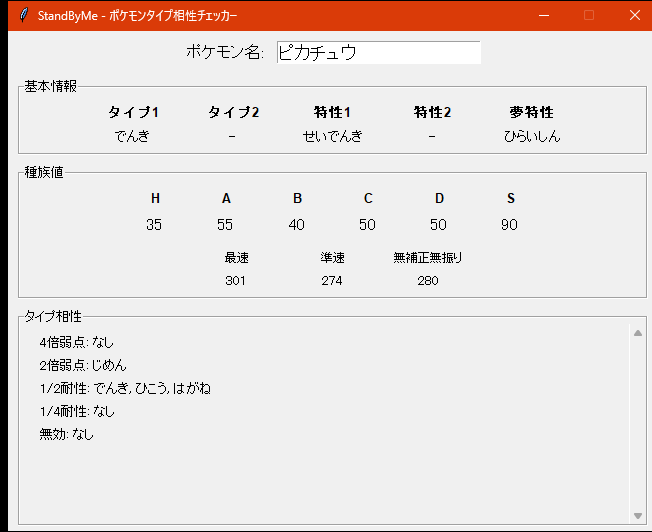Click the タイプ相性 group title
Screen dimensions: 652x532
click(53, 316)
